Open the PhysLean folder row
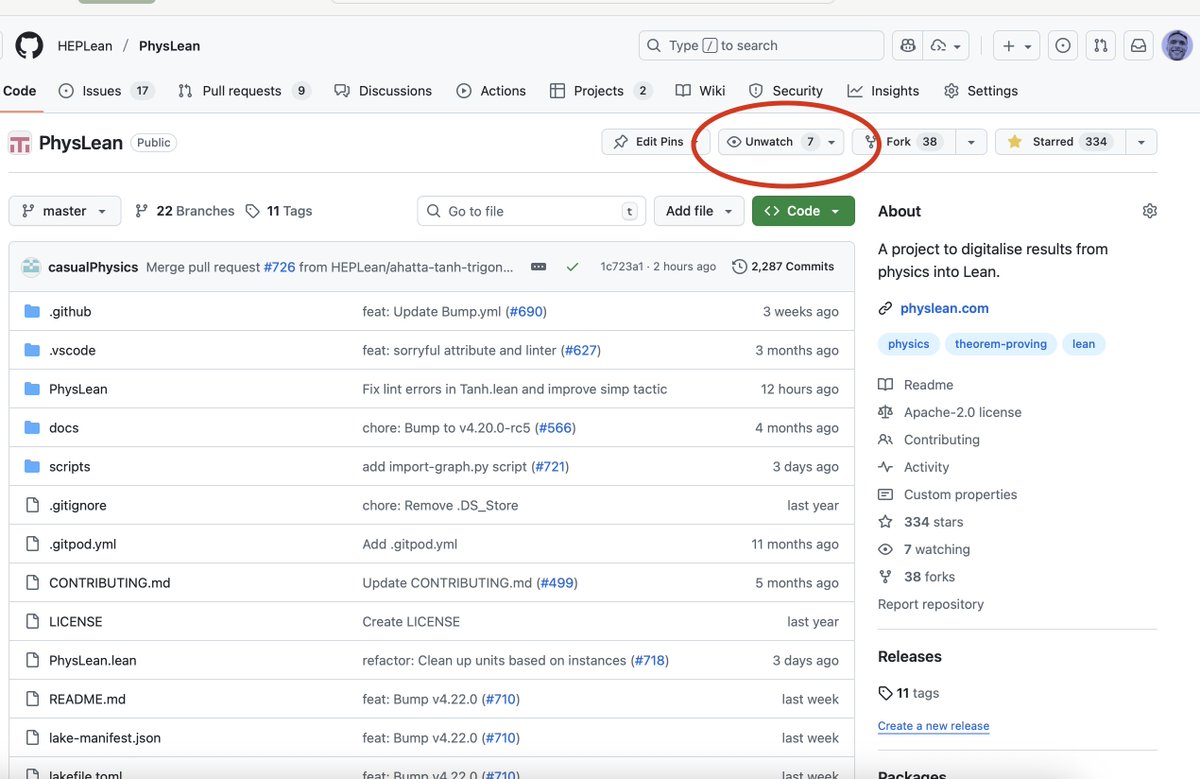The width and height of the screenshot is (1200, 779). (431, 389)
